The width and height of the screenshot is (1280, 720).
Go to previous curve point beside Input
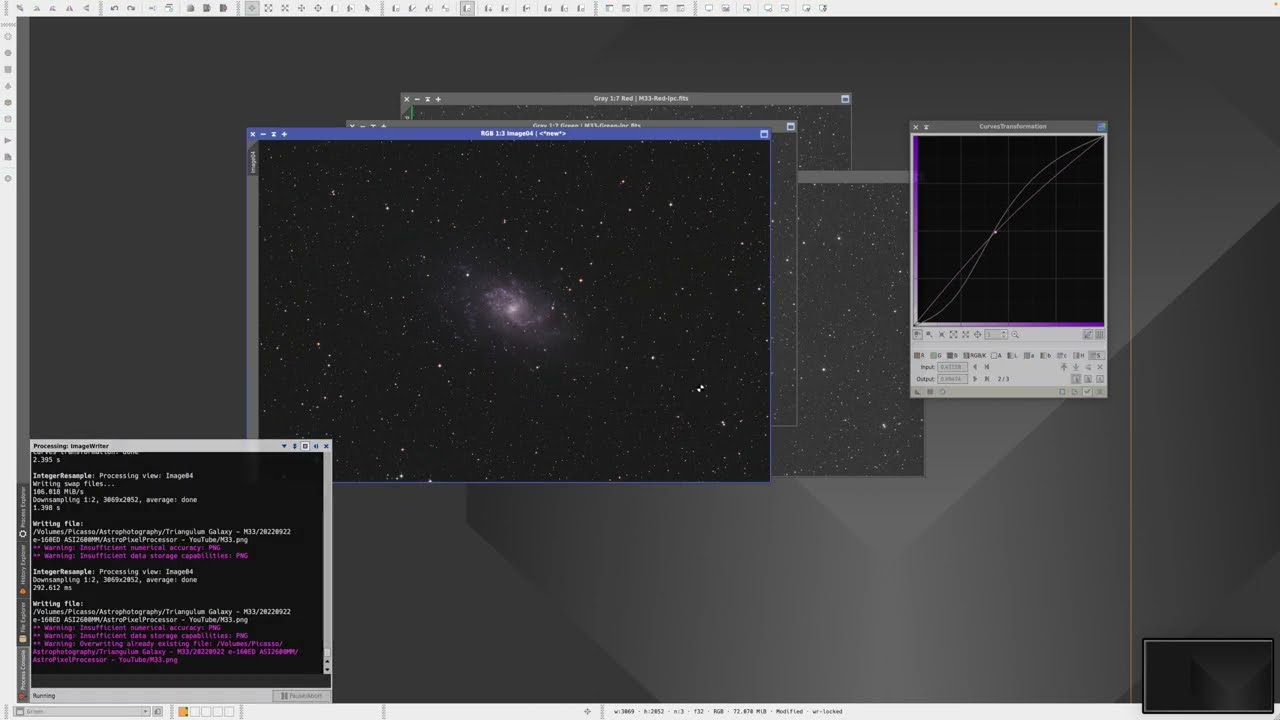coord(975,367)
